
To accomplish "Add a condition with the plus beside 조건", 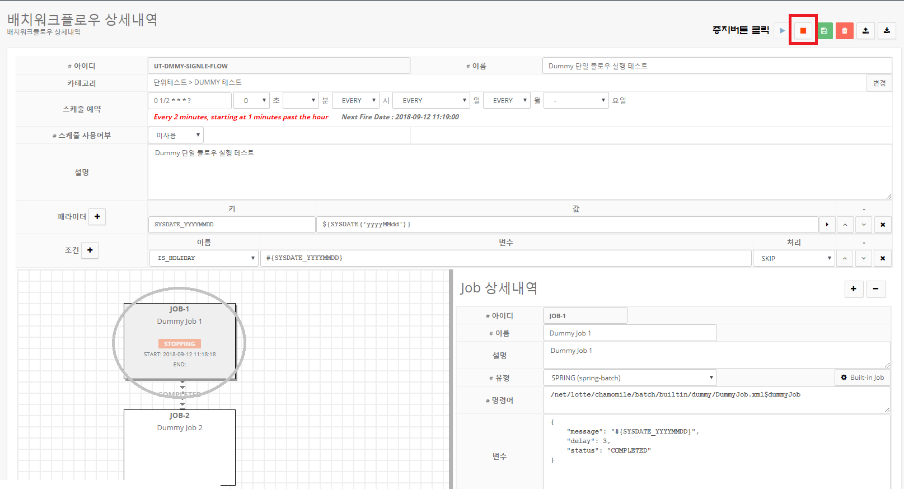I will point(90,250).
